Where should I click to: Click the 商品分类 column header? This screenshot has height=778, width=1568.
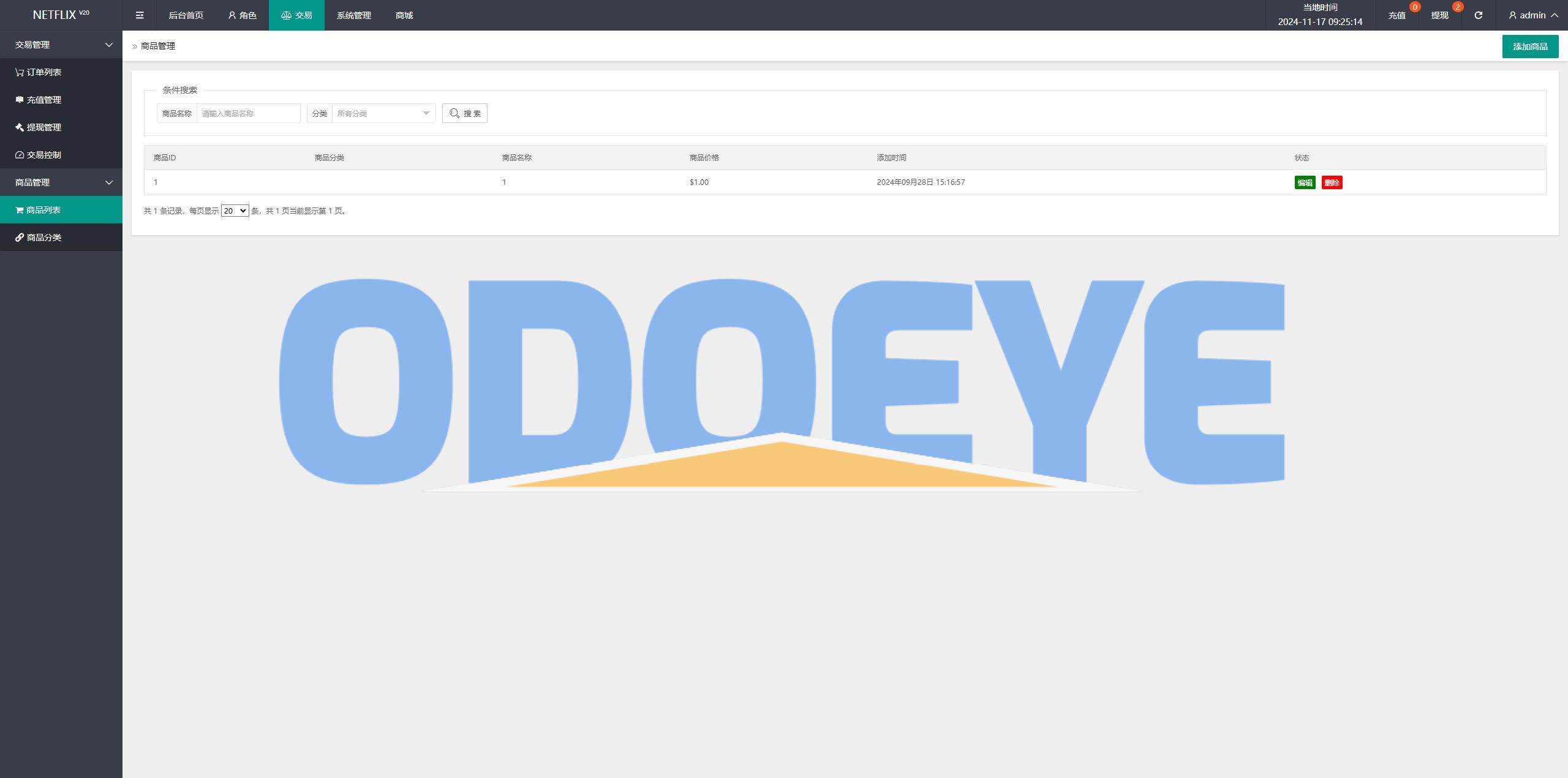tap(330, 158)
